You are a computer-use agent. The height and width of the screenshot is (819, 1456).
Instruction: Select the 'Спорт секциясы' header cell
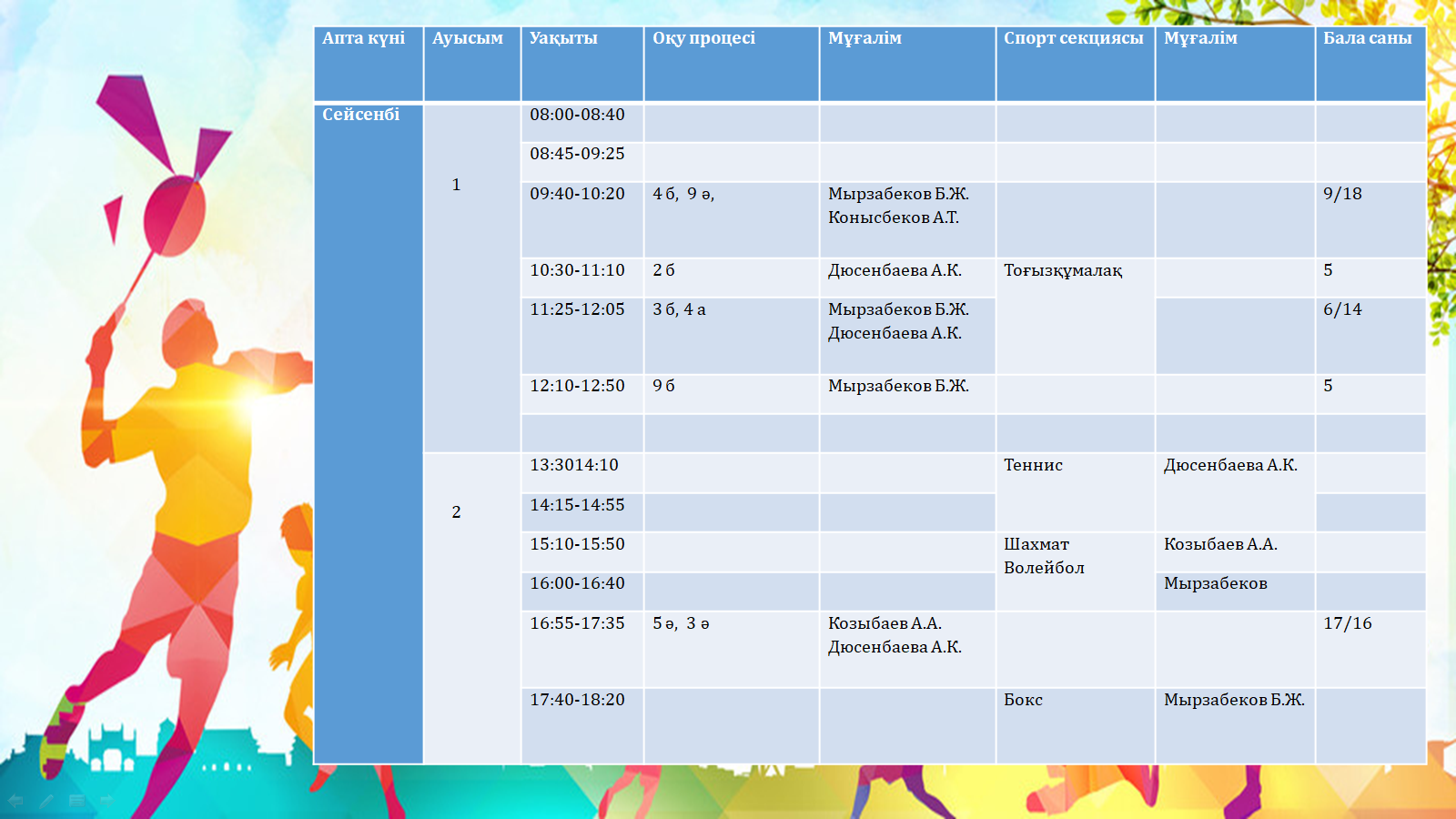1076,64
